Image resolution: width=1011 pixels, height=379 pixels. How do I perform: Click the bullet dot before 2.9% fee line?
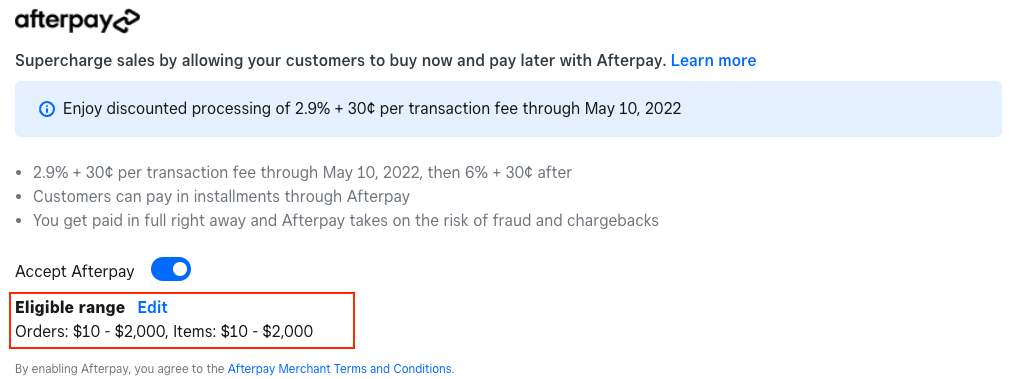[x=19, y=173]
